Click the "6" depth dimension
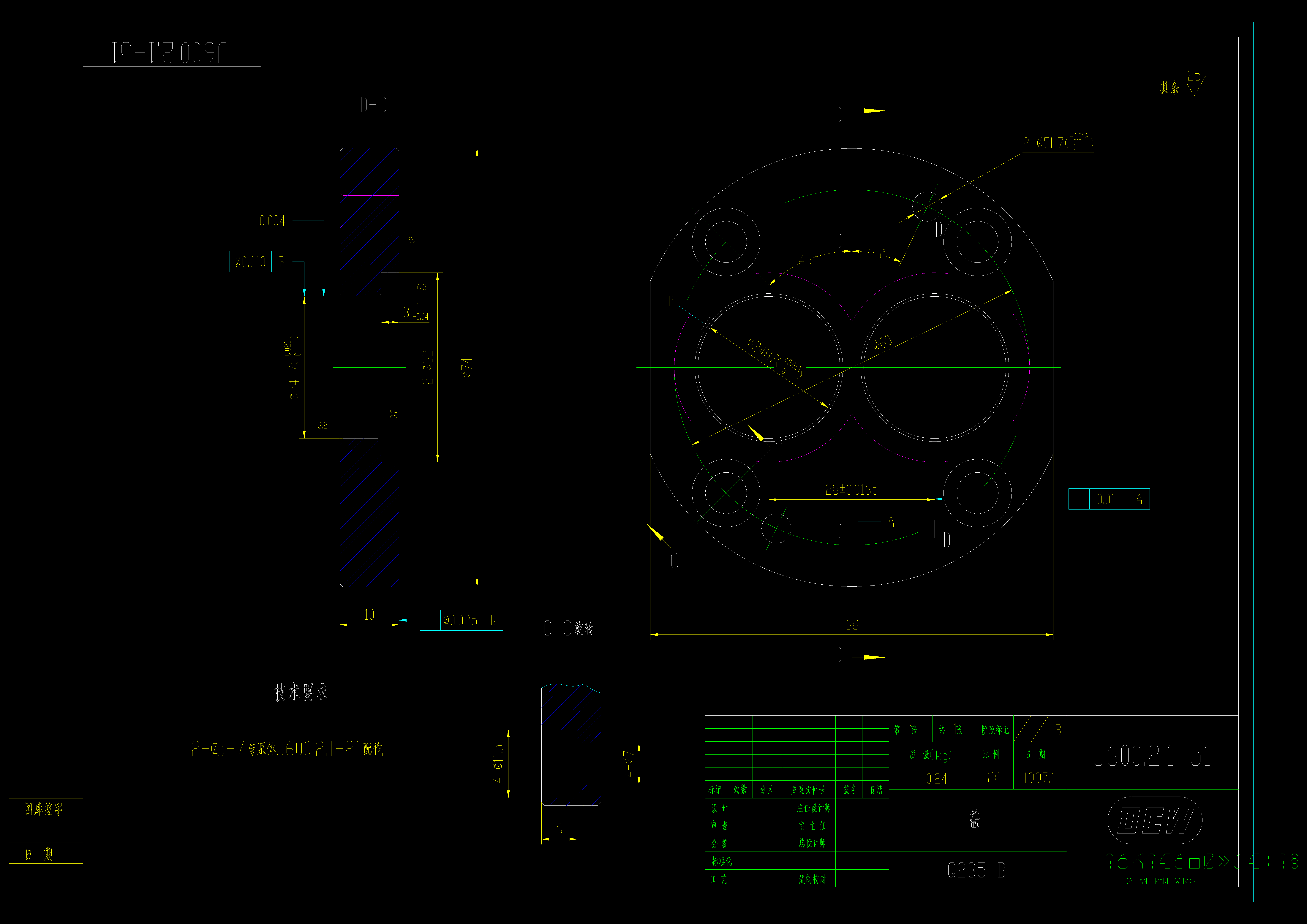The image size is (1307, 924). point(559,830)
